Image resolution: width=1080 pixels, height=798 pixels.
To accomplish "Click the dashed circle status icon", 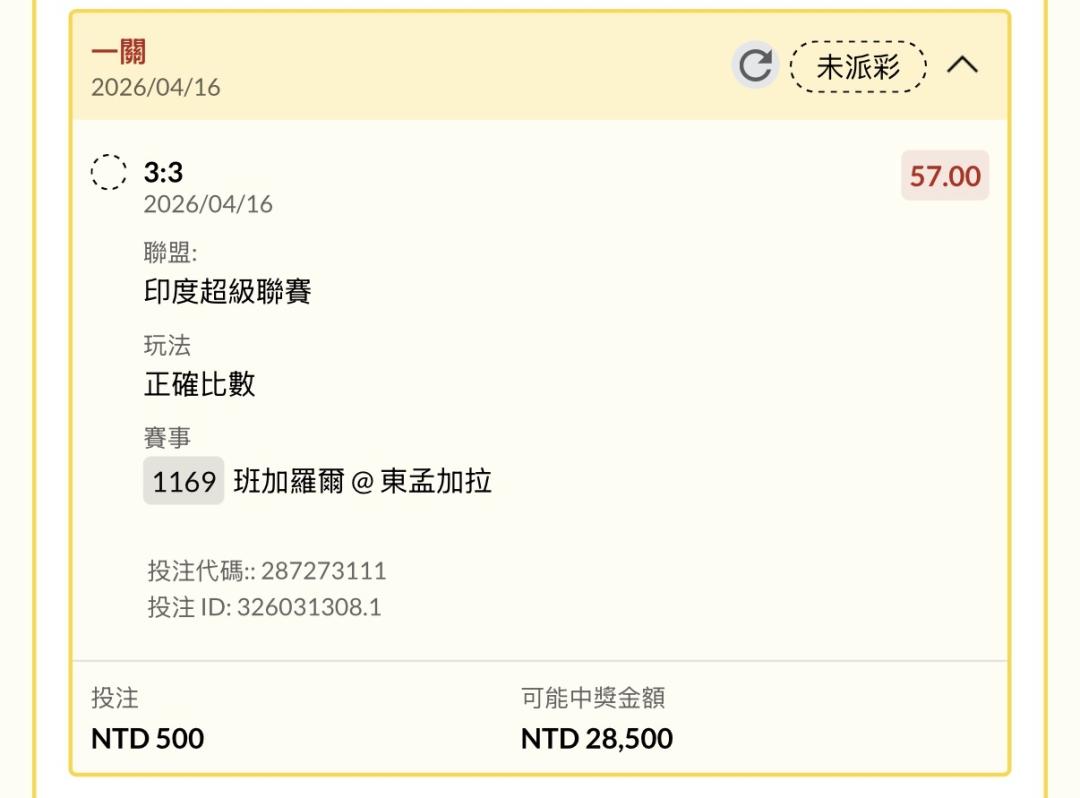I will click(109, 173).
